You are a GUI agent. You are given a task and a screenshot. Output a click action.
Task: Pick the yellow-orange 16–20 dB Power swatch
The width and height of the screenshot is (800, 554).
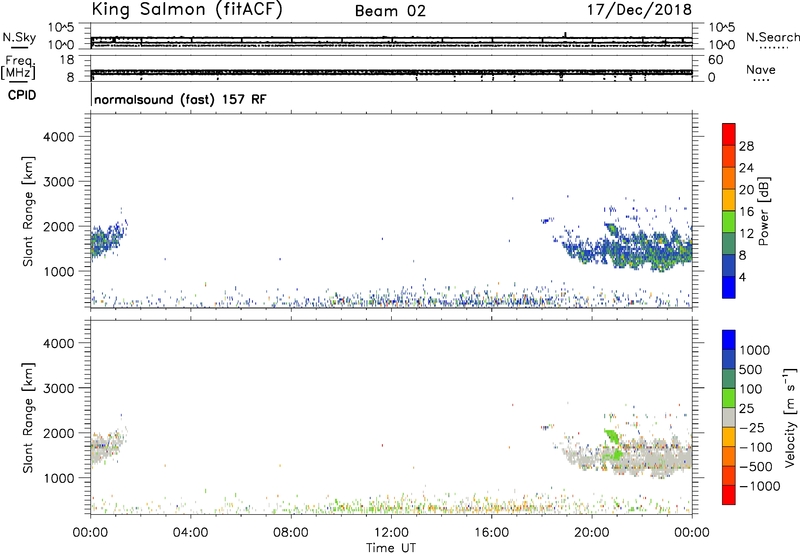(729, 199)
